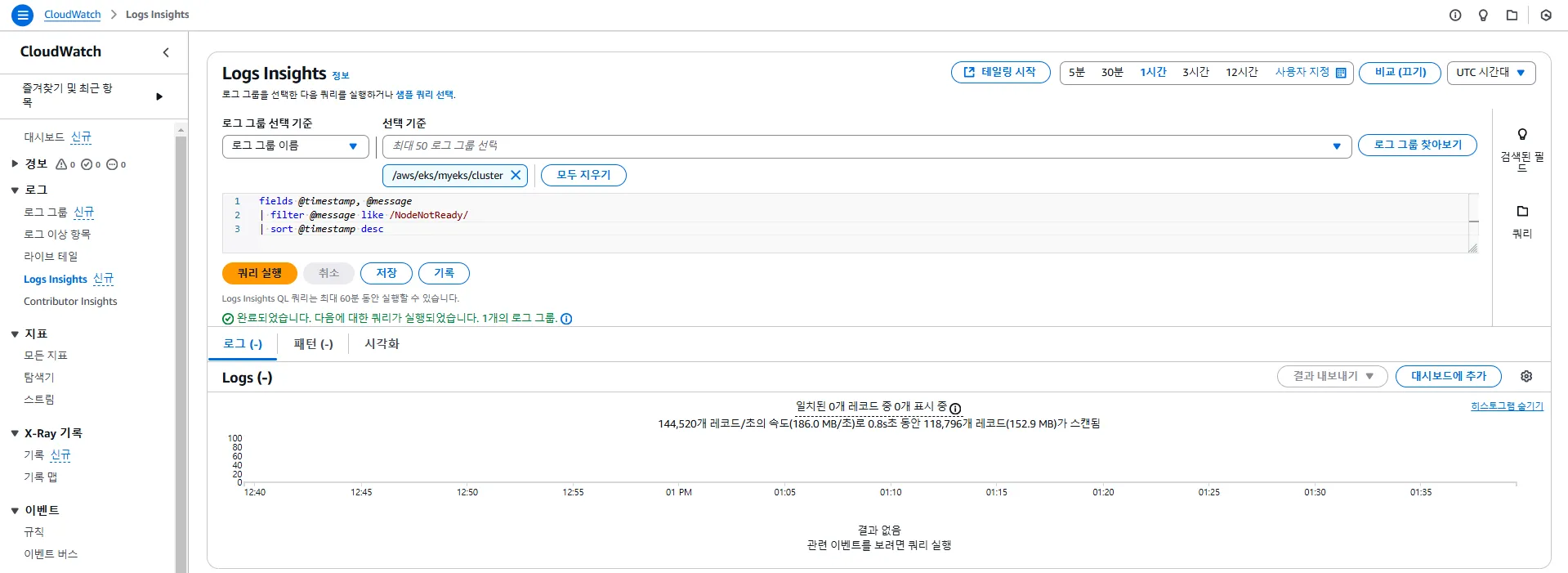Click the info circle icon in top bar

click(x=1455, y=15)
